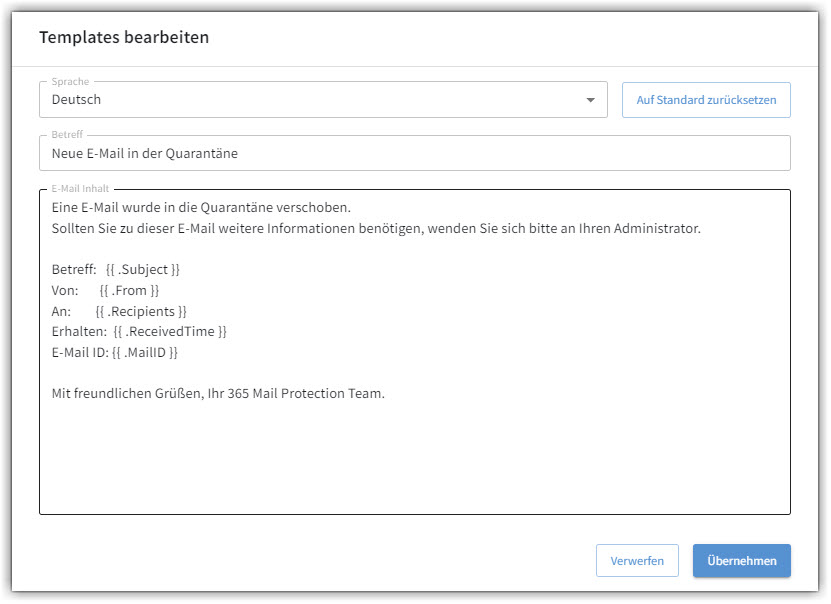Click the dropdown arrow next to Deutsch
This screenshot has height=604, width=831.
[x=590, y=100]
